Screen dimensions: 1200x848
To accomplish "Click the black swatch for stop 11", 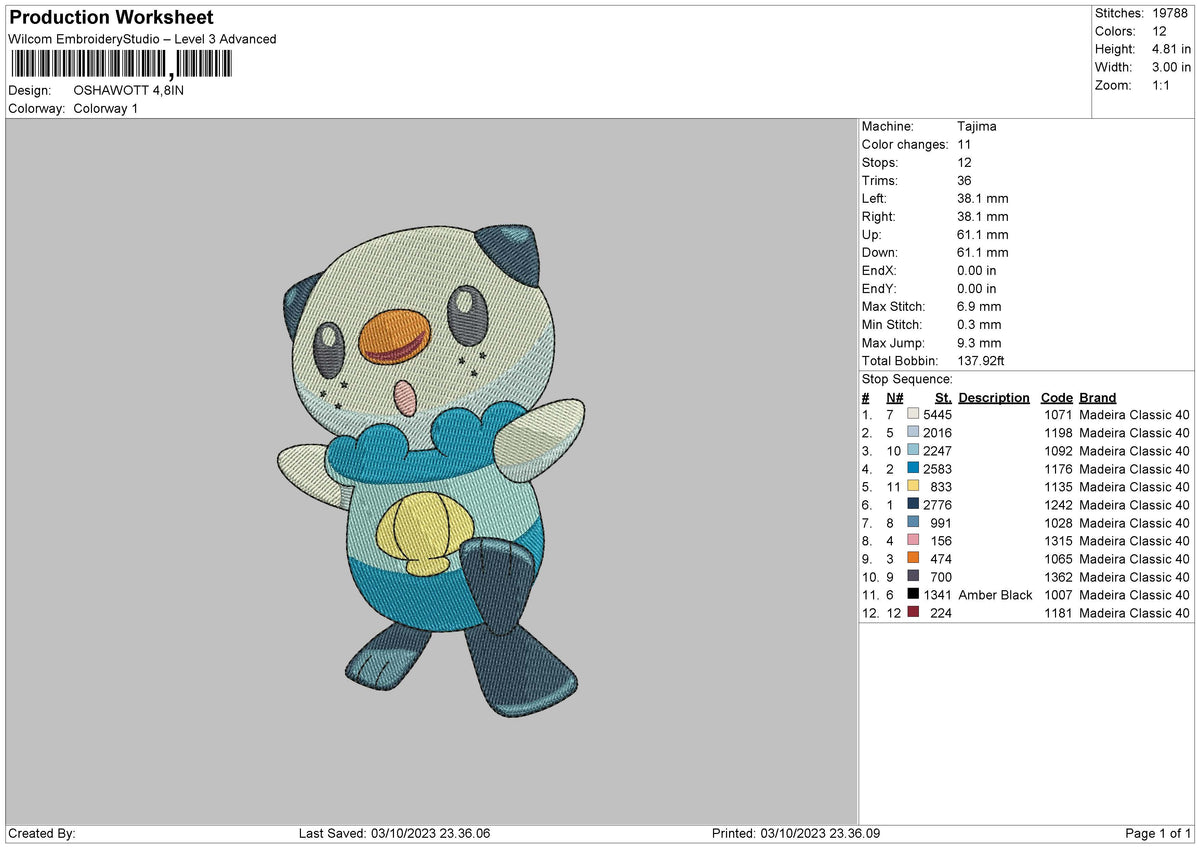I will point(913,595).
